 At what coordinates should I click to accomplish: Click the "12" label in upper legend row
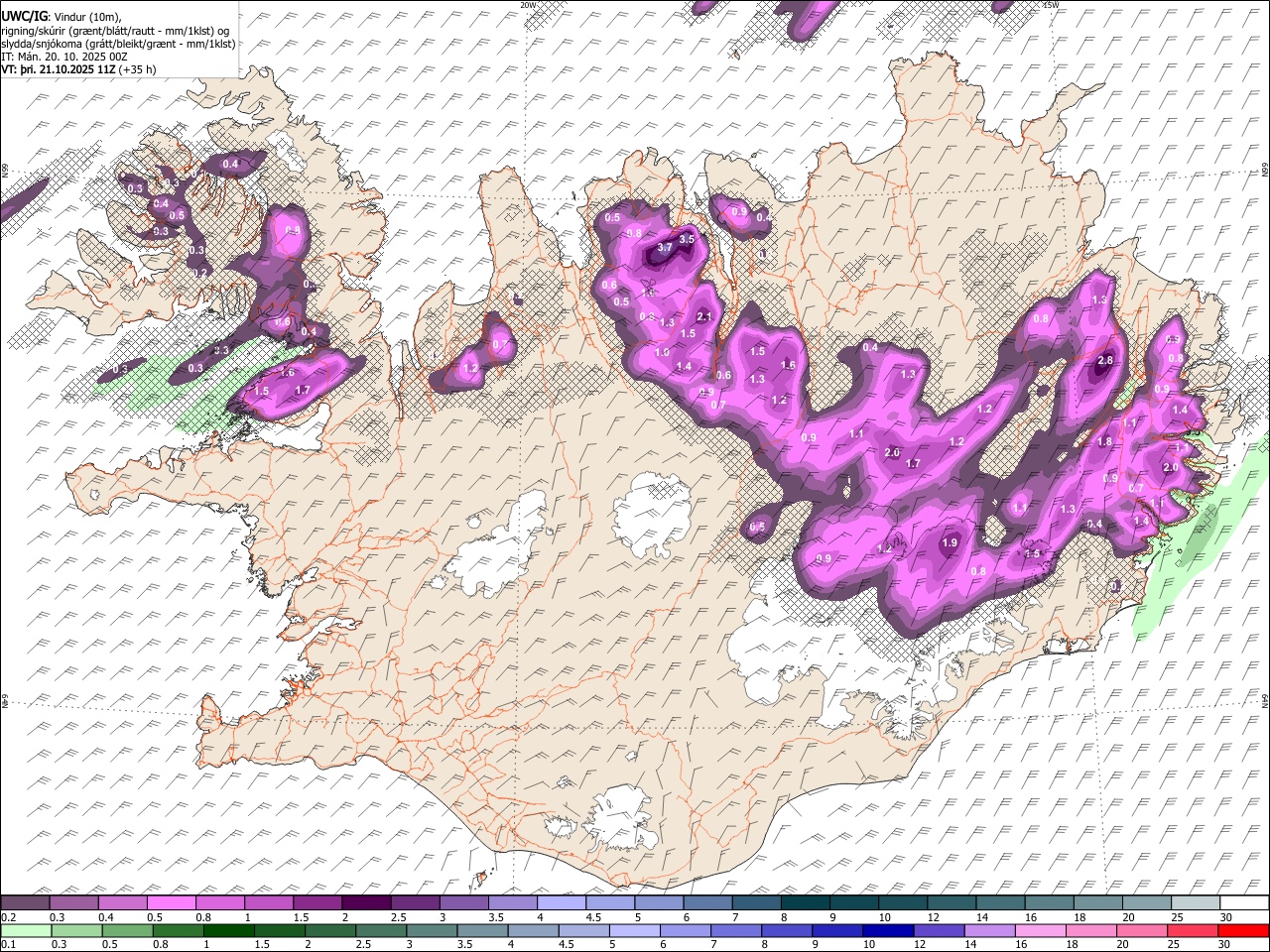point(934,917)
